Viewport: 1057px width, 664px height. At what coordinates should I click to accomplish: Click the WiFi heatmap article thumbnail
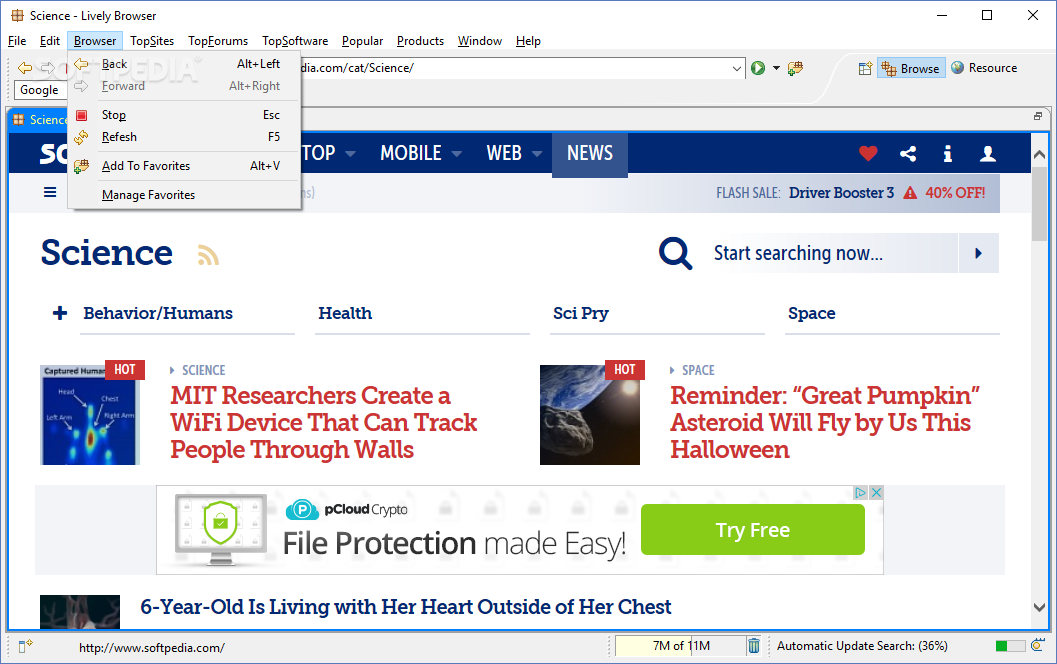click(90, 415)
